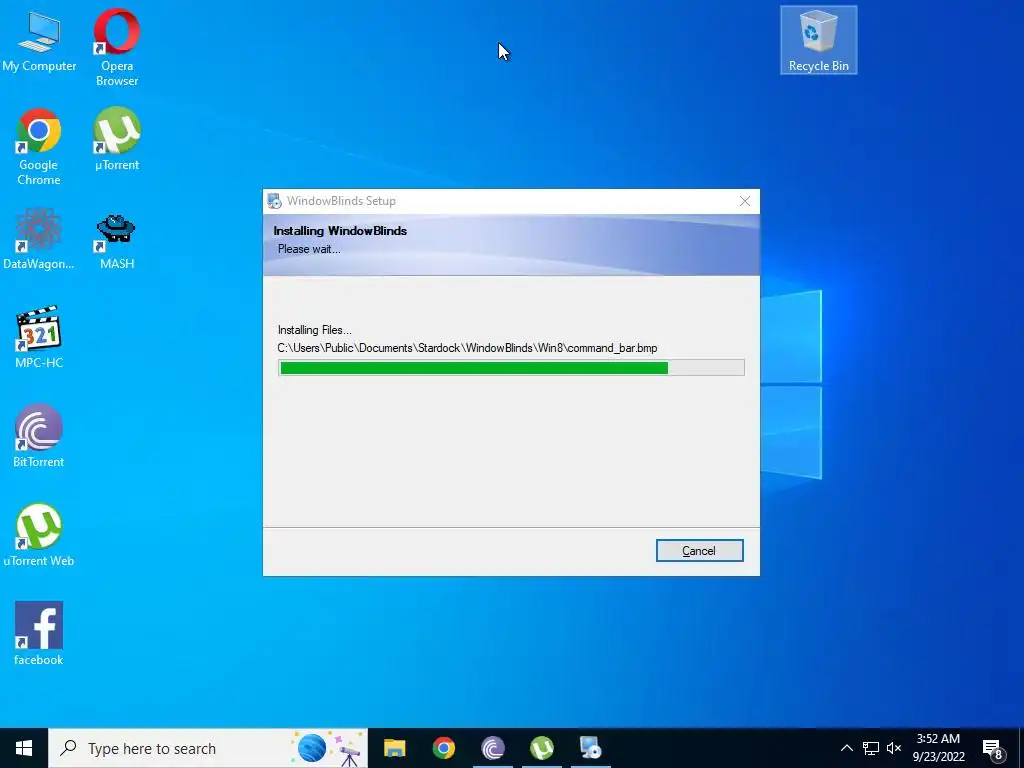
Task: Select the facebook desktop shortcut
Action: [39, 633]
